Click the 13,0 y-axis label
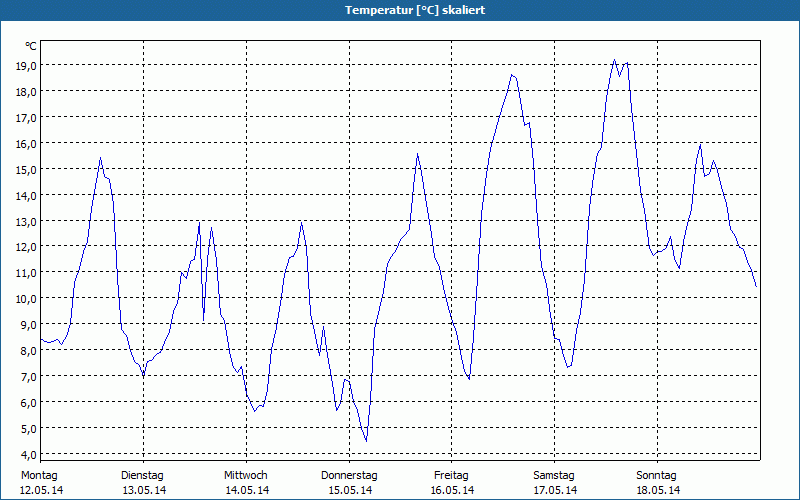Viewport: 800px width, 500px height. tap(26, 222)
